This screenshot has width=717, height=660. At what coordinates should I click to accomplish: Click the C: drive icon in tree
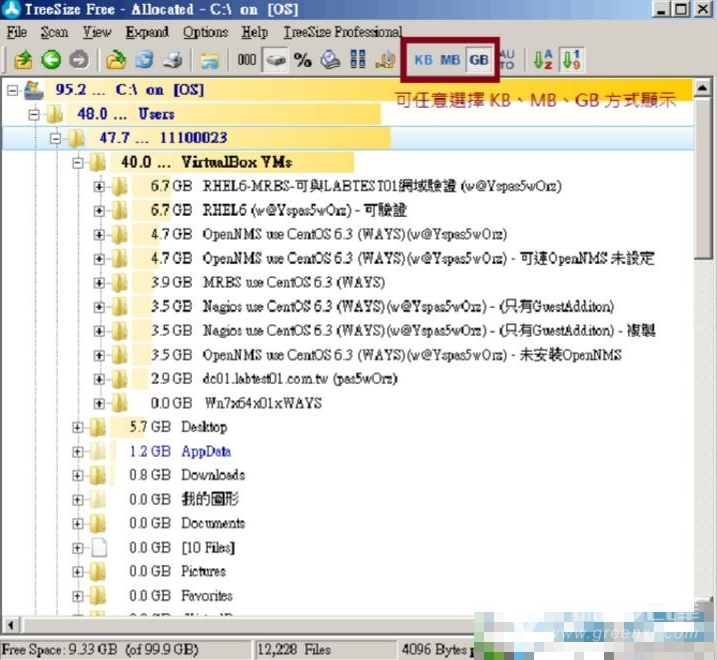click(x=34, y=90)
